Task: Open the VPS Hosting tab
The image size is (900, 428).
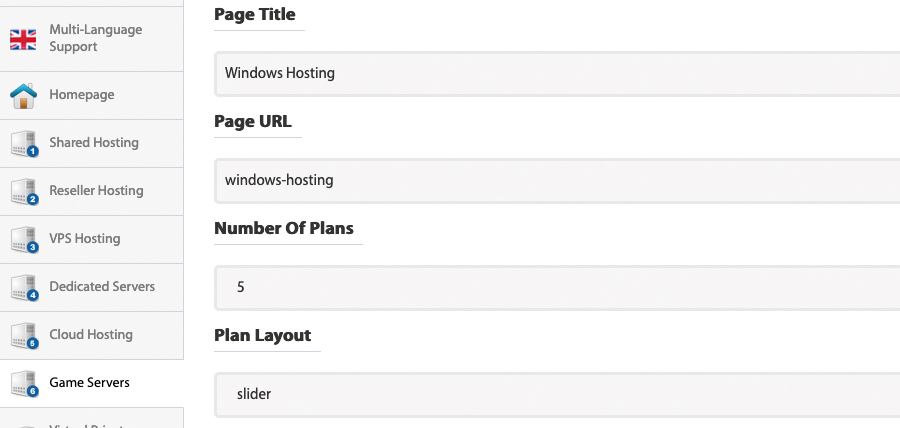Action: [x=92, y=240]
